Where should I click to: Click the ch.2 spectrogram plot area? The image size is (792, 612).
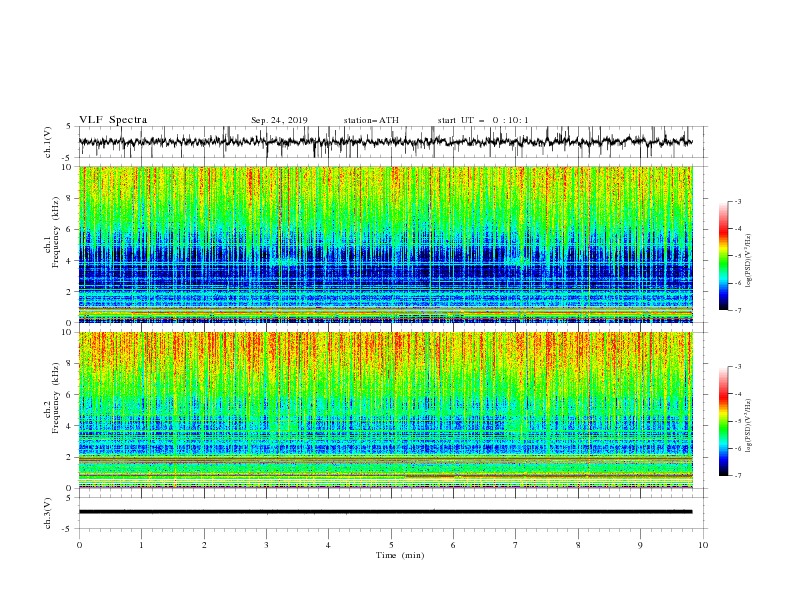point(385,410)
